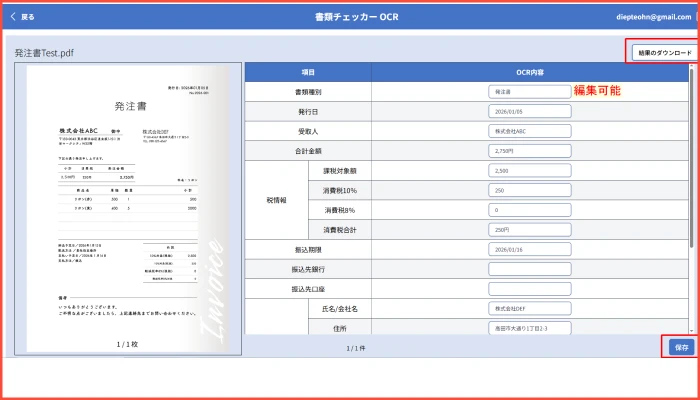The image size is (700, 400).
Task: Click the 発行日 date field
Action: pyautogui.click(x=529, y=111)
